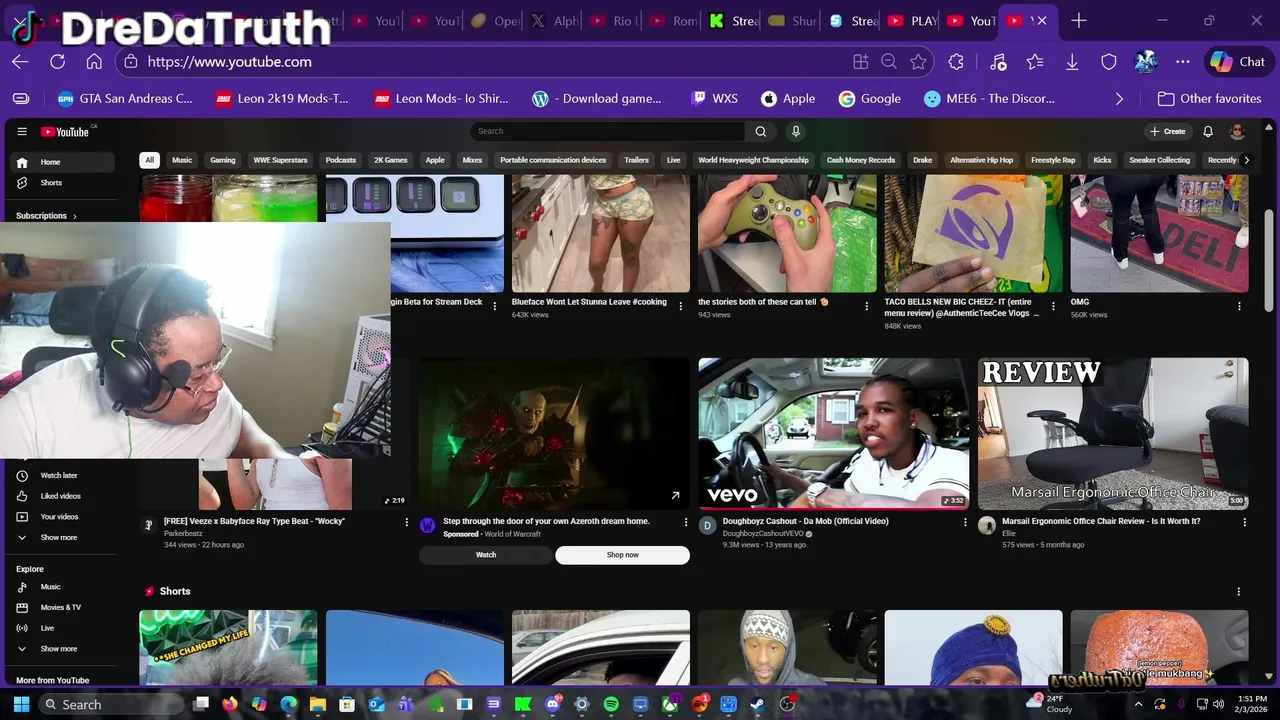The height and width of the screenshot is (720, 1280).
Task: Select the Podcasts chip
Action: [341, 160]
